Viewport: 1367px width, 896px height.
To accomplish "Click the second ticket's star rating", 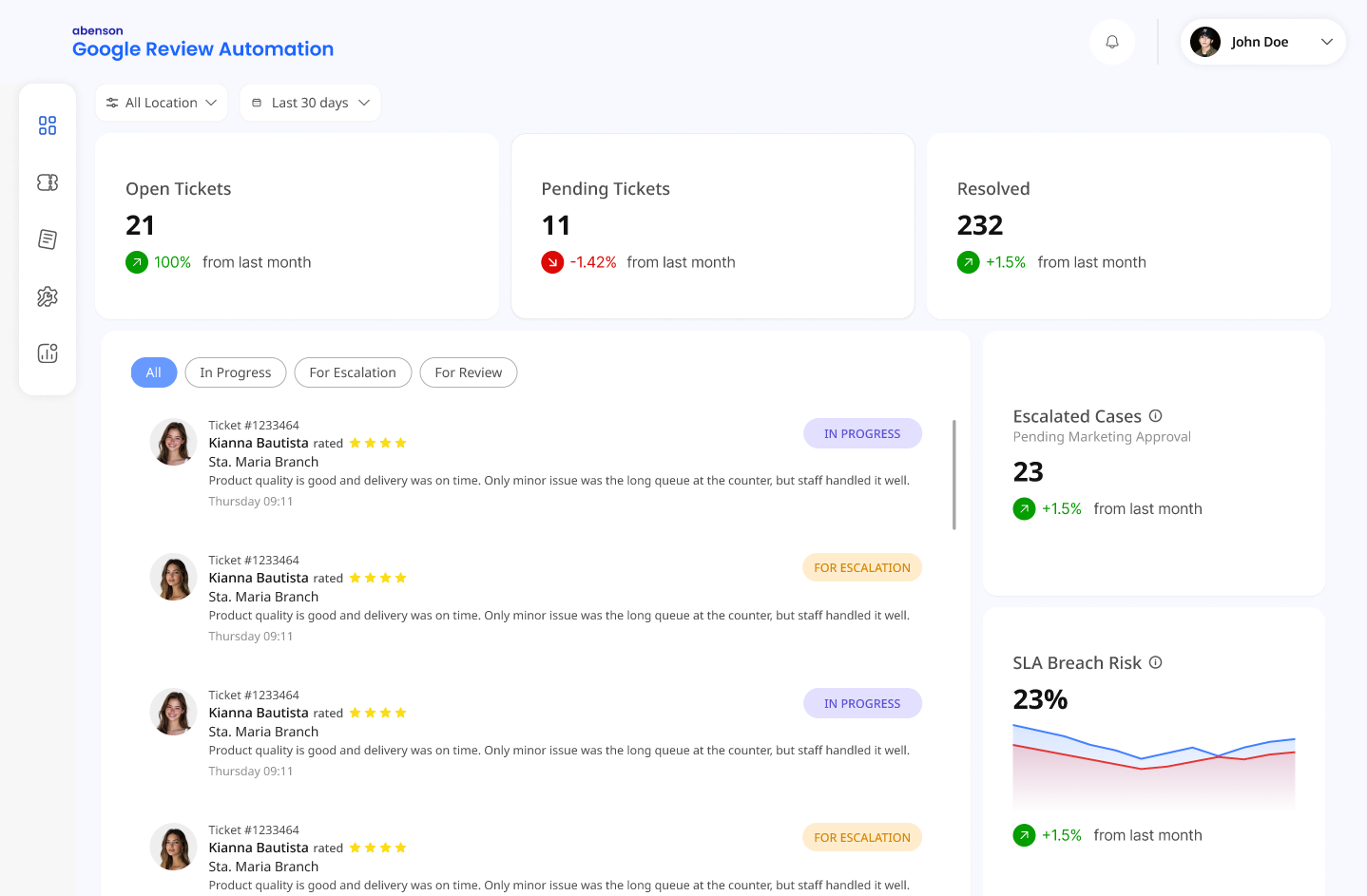I will (378, 578).
